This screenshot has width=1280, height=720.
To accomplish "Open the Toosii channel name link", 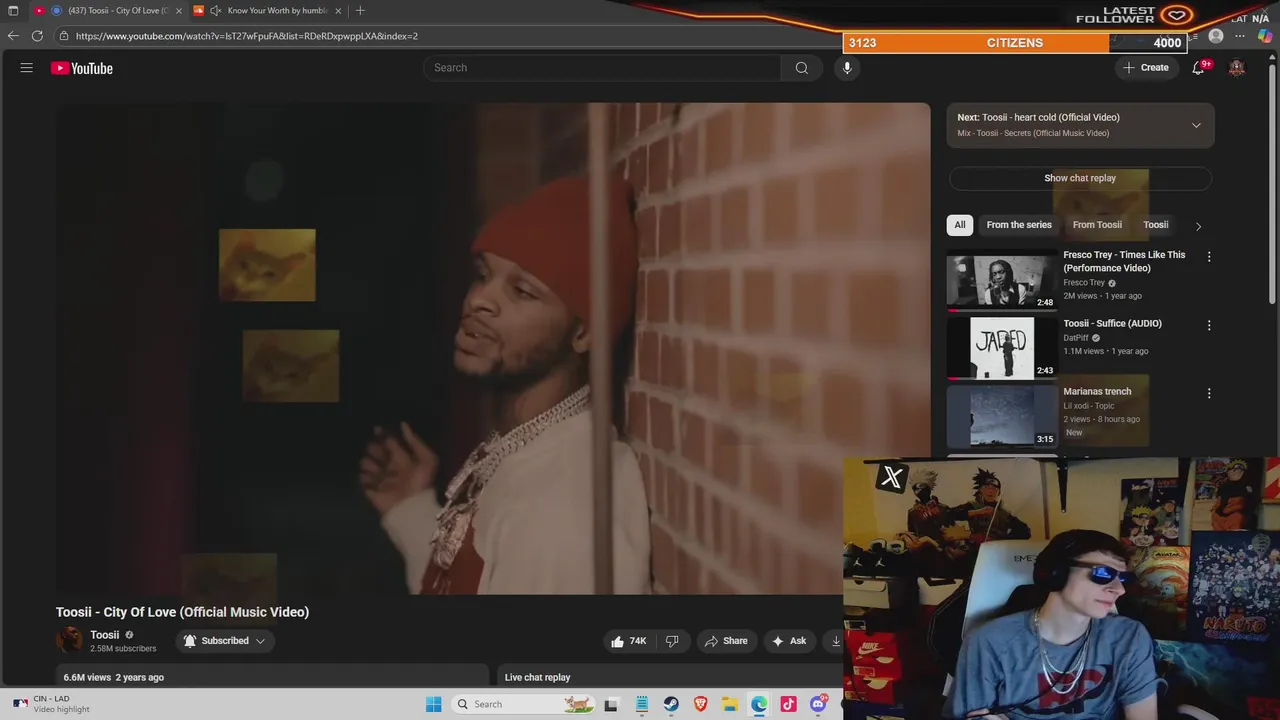I will pyautogui.click(x=105, y=635).
